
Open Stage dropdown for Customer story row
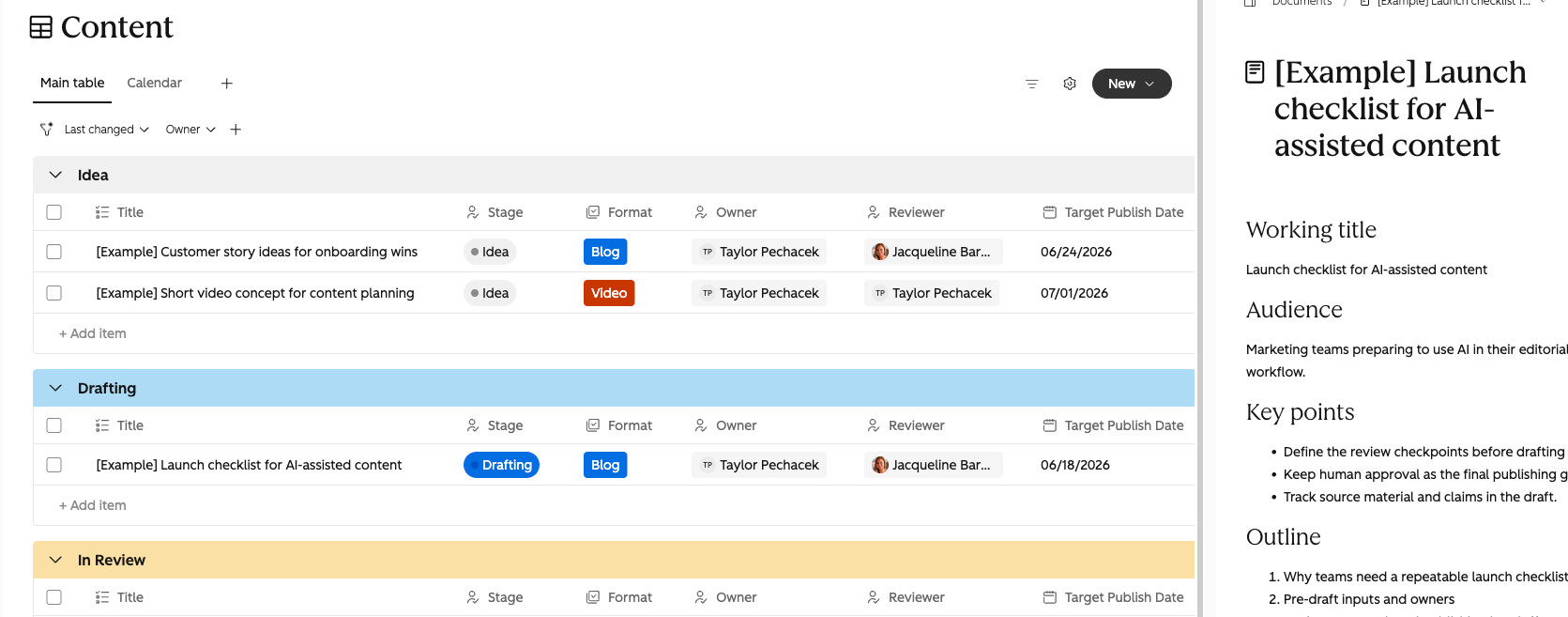click(490, 252)
